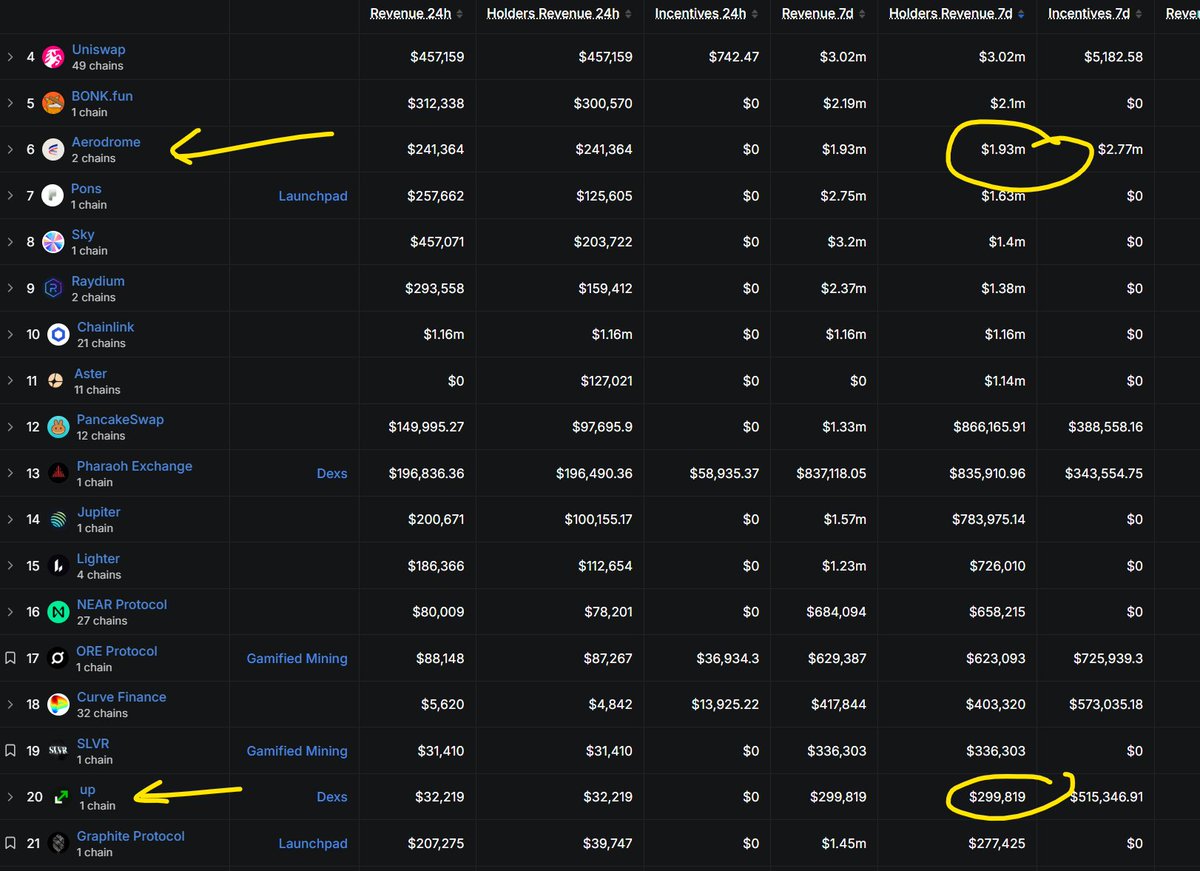Open the Pharaoh Exchange protocol link

134,466
